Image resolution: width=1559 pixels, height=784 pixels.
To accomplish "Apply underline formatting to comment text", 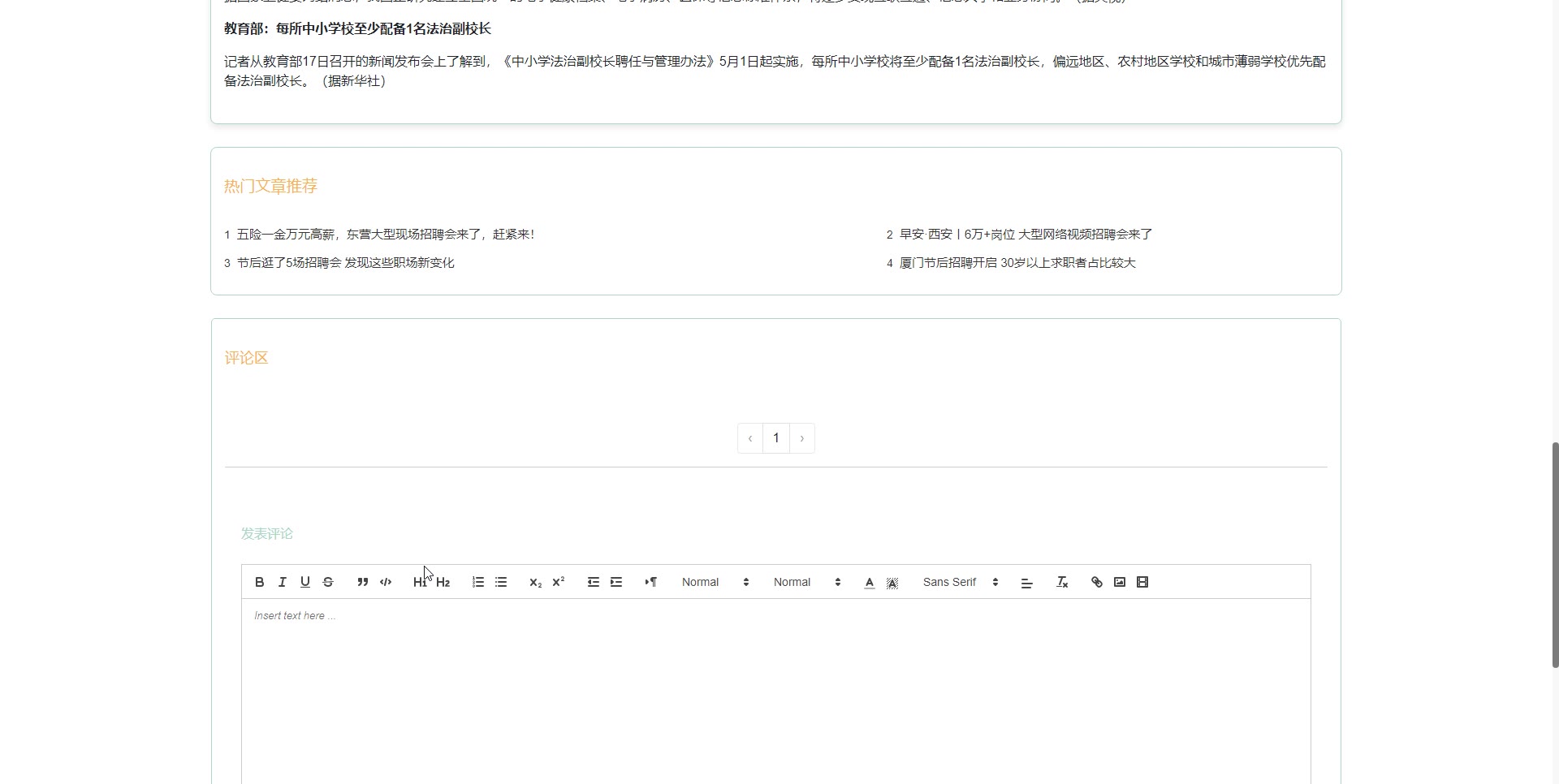I will [x=305, y=582].
